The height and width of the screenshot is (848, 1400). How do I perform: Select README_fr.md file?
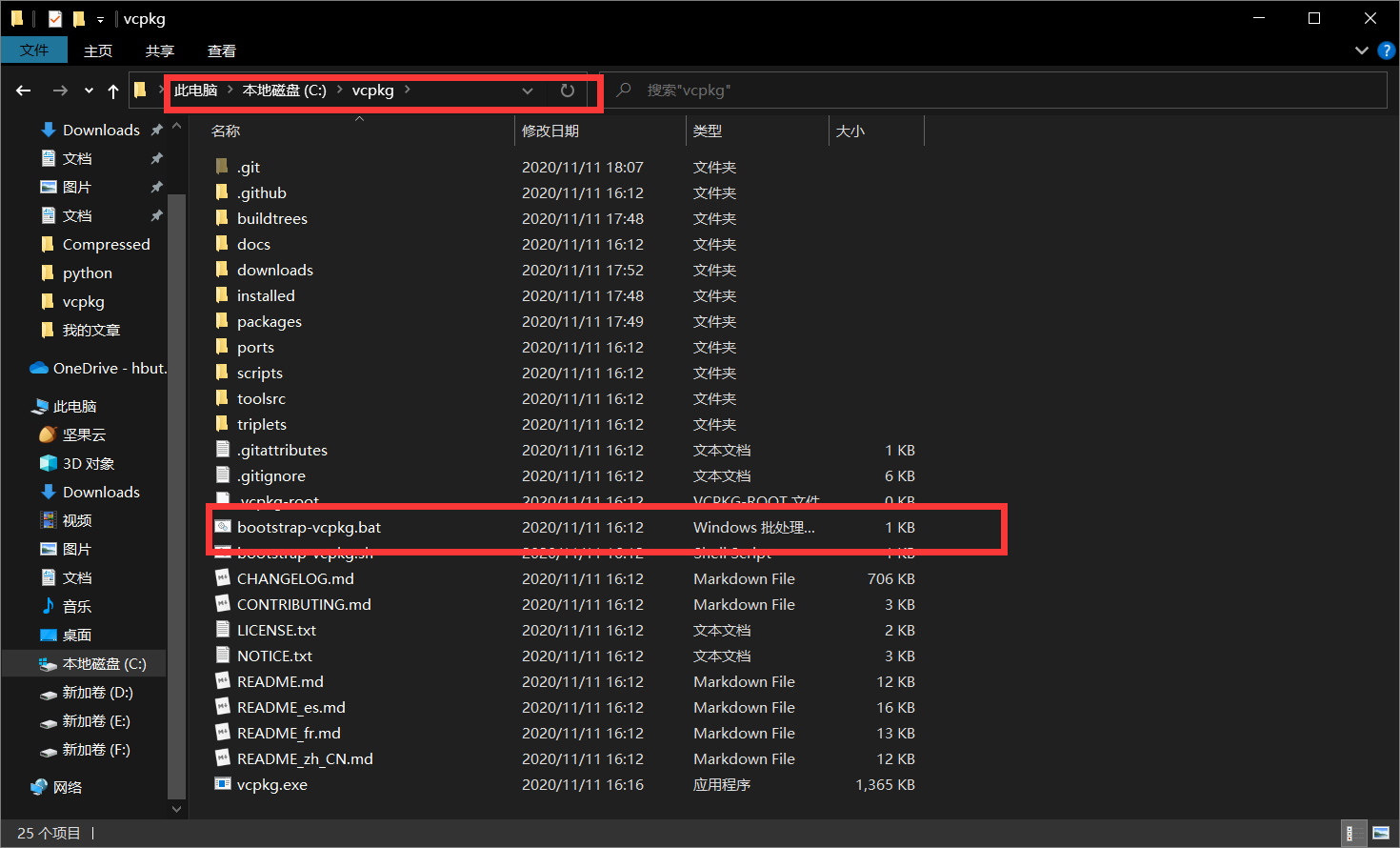(289, 733)
